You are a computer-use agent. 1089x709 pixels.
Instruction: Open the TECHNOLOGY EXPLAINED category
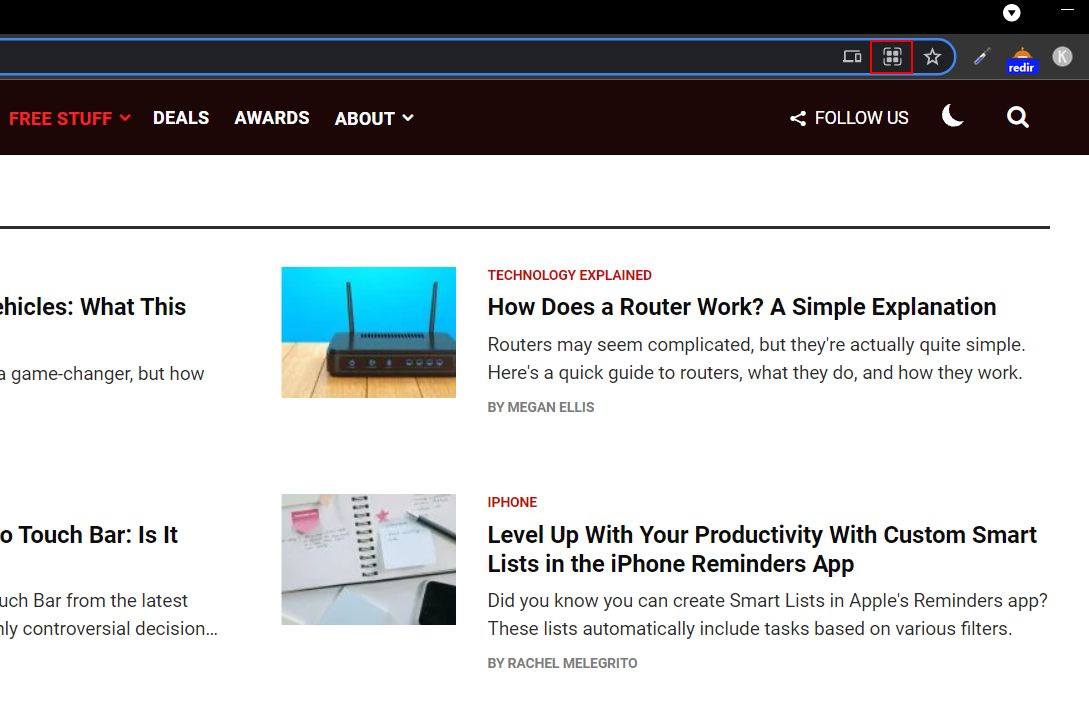(x=570, y=275)
